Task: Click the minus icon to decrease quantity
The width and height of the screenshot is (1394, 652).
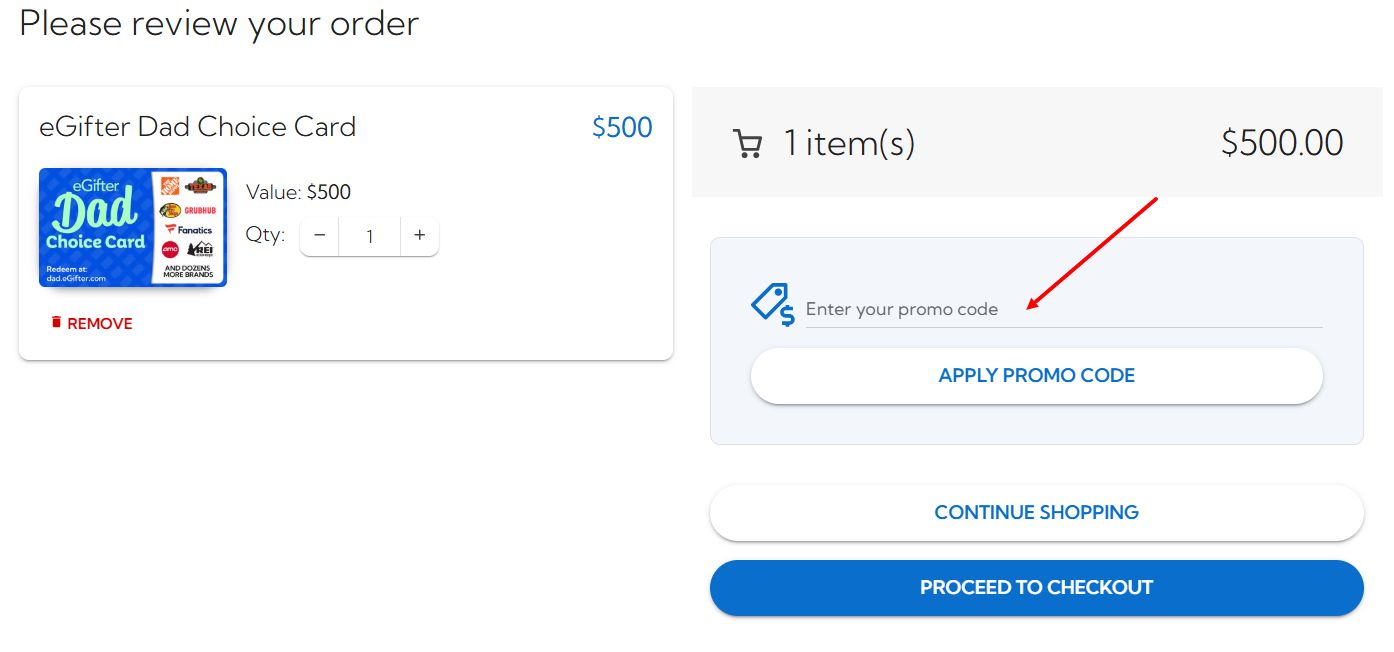Action: [x=319, y=236]
